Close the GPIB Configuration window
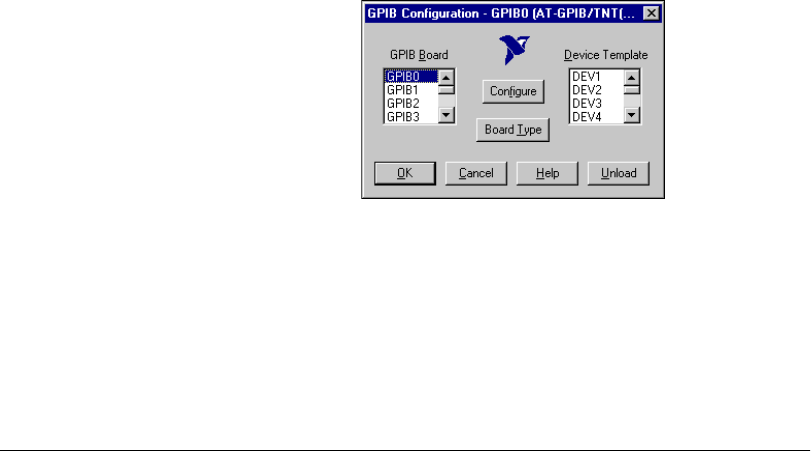This screenshot has height=451, width=811. (651, 13)
